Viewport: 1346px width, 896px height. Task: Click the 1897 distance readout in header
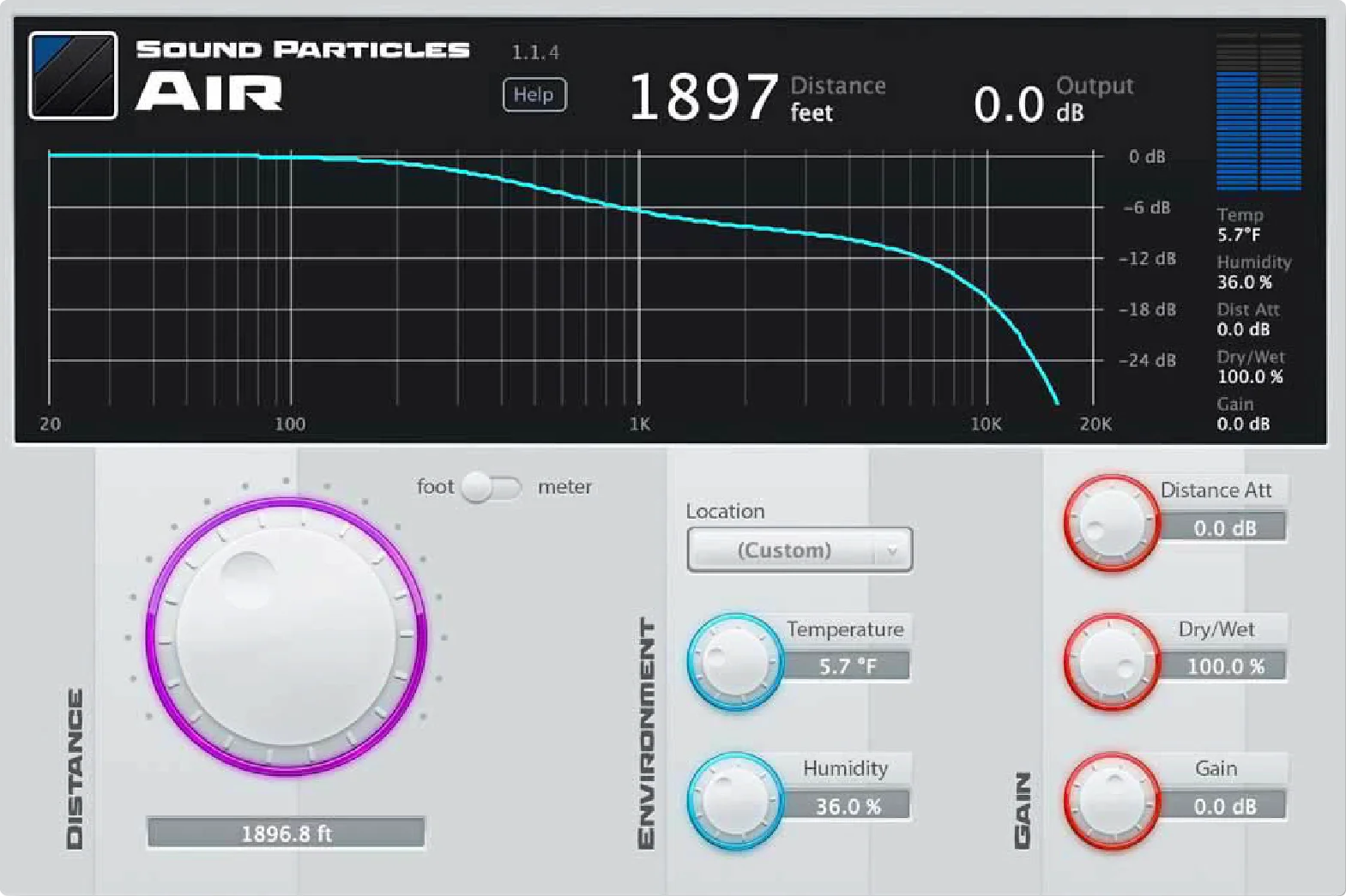point(703,97)
